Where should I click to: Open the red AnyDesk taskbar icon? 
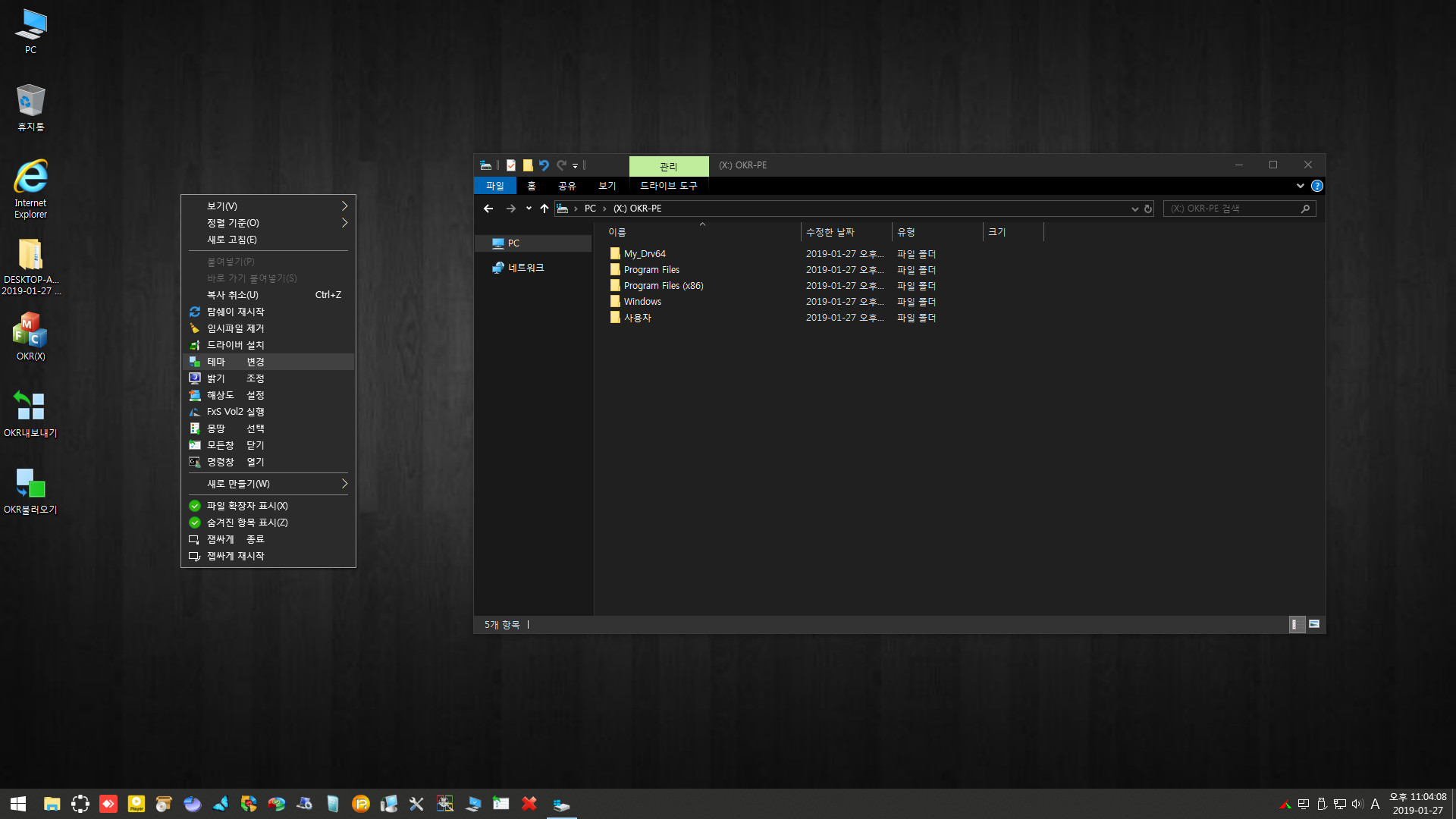(x=108, y=804)
